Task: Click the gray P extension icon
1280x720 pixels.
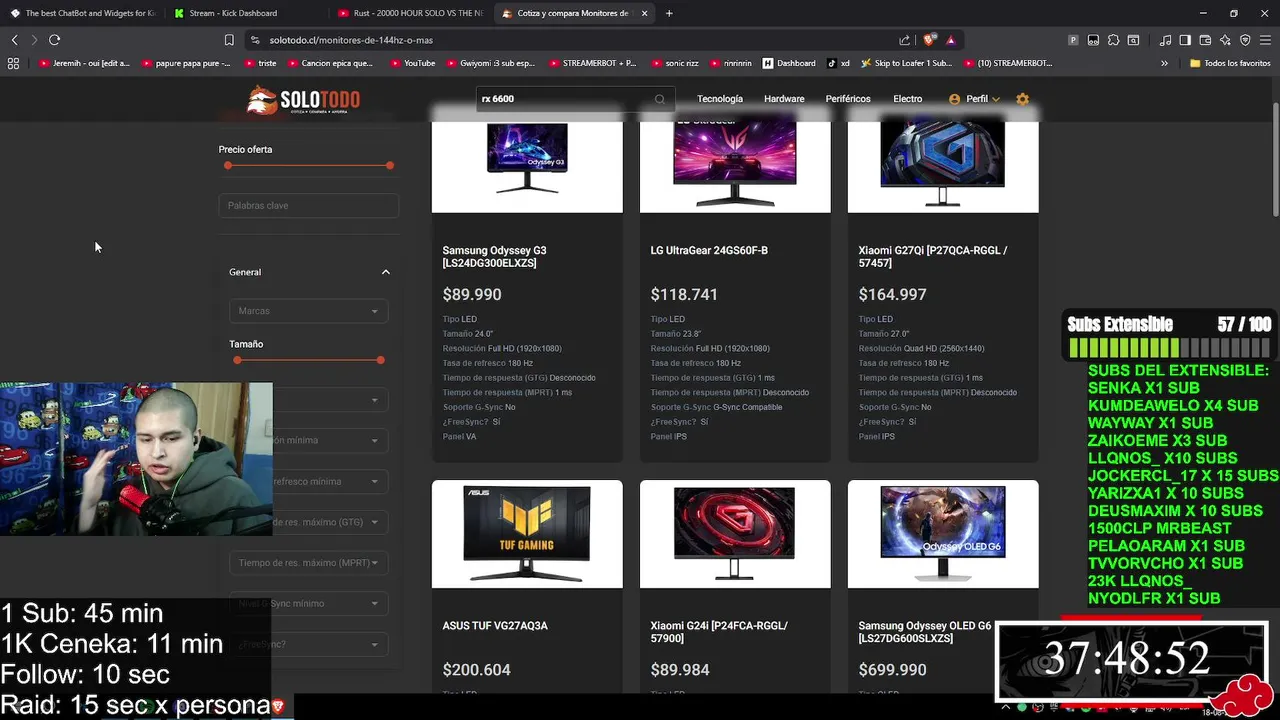Action: [x=1073, y=40]
